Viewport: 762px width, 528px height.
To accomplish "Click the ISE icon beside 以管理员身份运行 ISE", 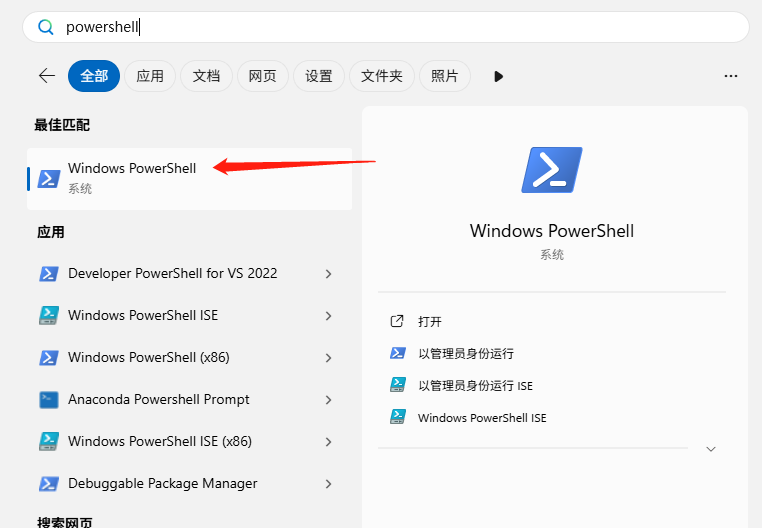I will (x=398, y=385).
